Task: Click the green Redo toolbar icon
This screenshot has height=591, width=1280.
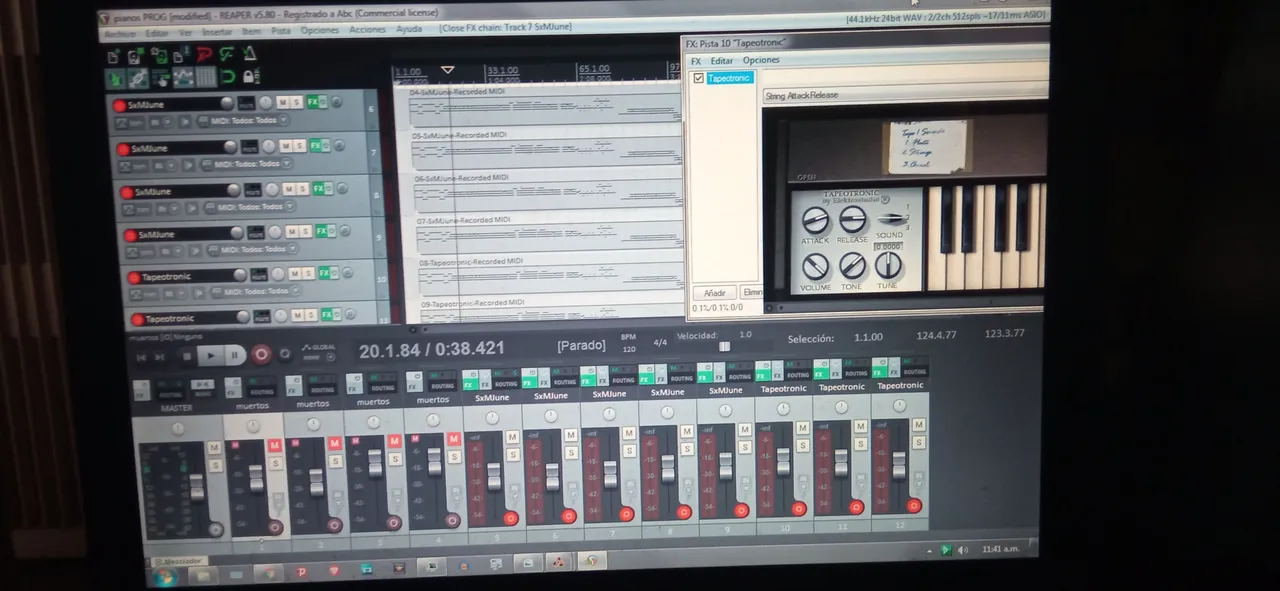Action: coord(227,55)
